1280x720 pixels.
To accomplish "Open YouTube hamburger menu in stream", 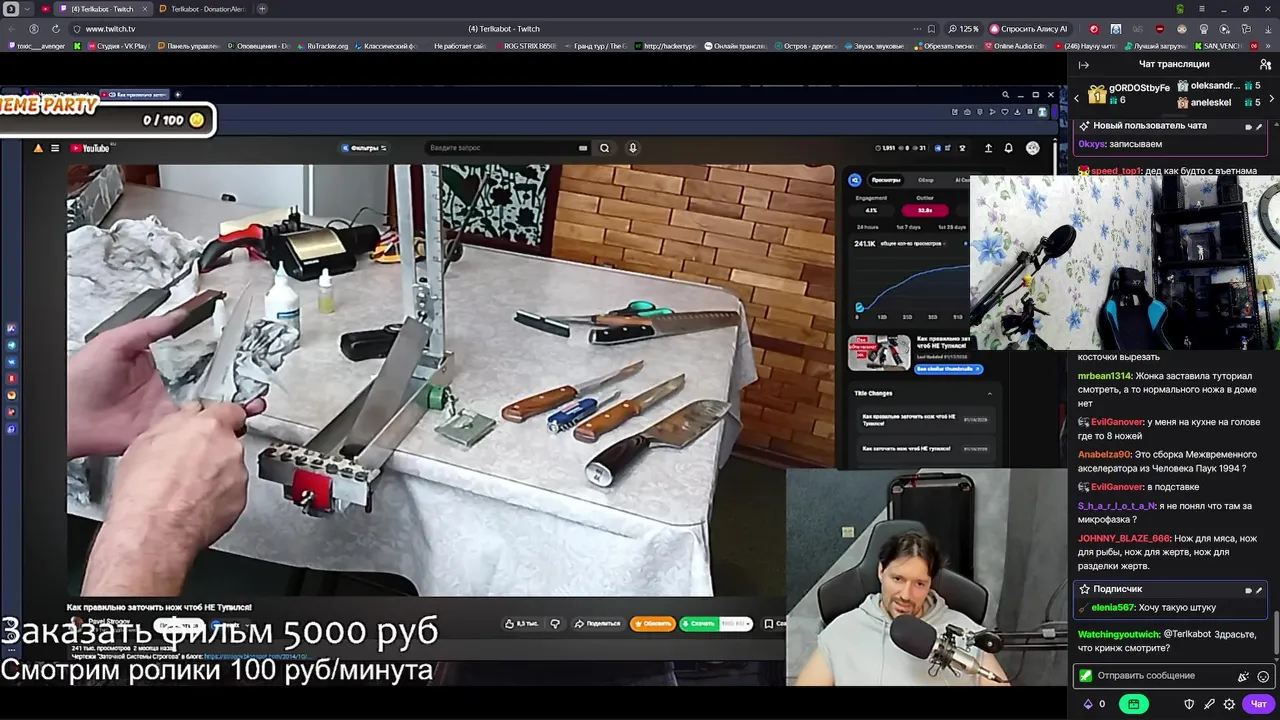I will click(x=55, y=148).
